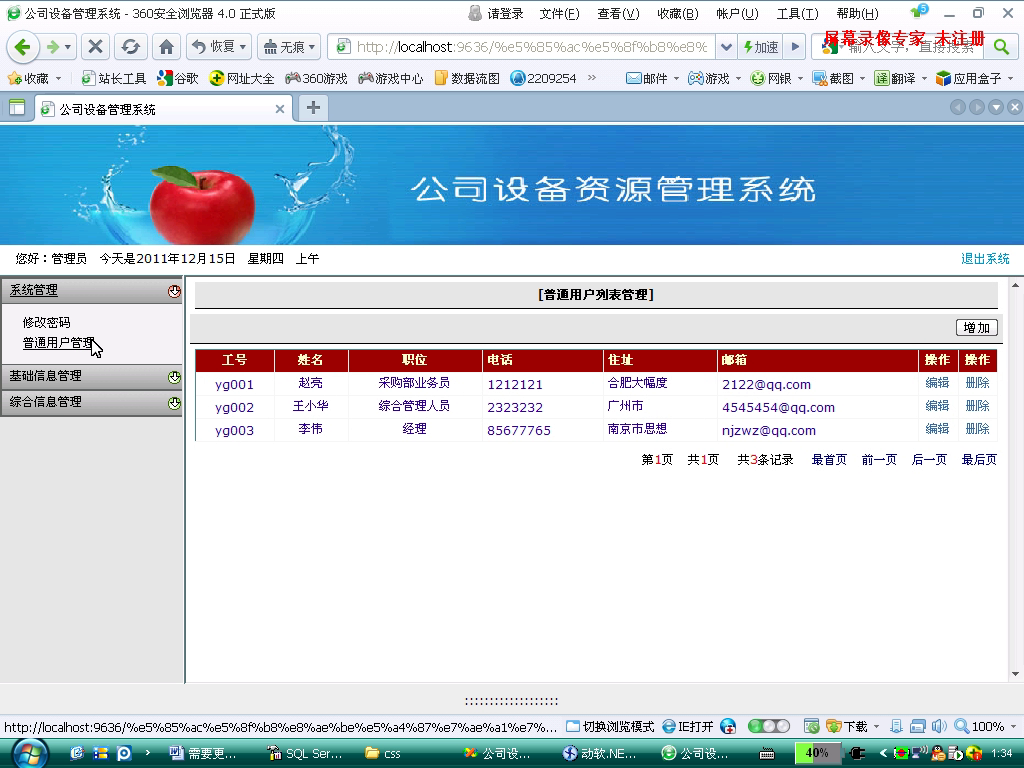Image resolution: width=1024 pixels, height=768 pixels.
Task: Open the 工具(T) menu
Action: pyautogui.click(x=797, y=14)
